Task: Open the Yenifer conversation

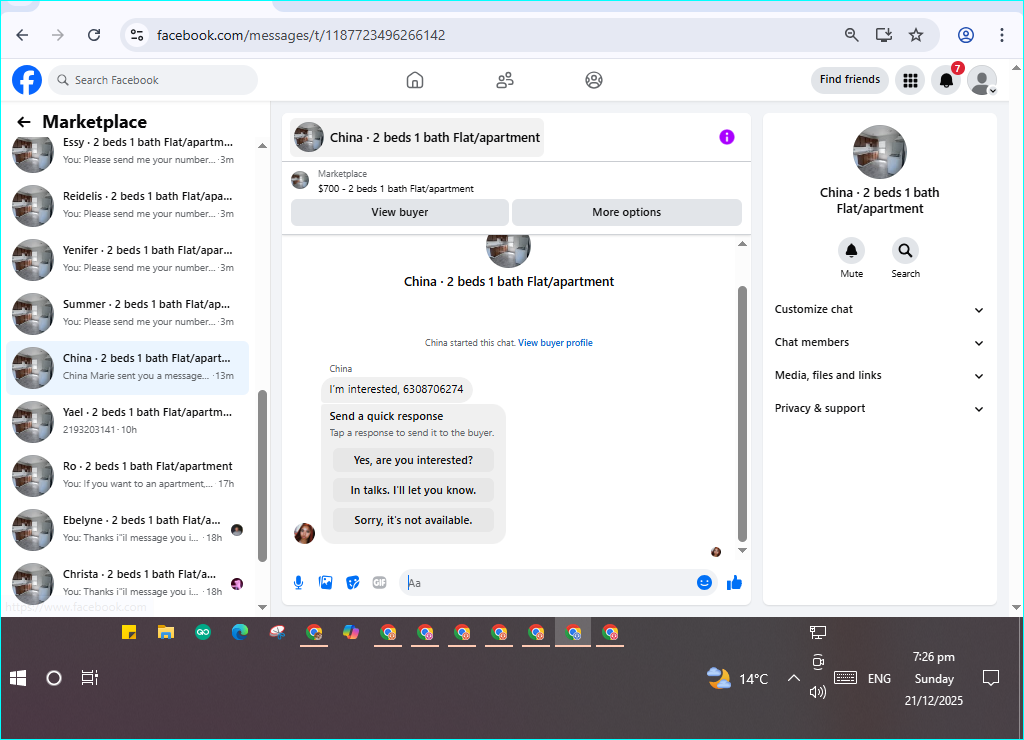Action: 128,259
